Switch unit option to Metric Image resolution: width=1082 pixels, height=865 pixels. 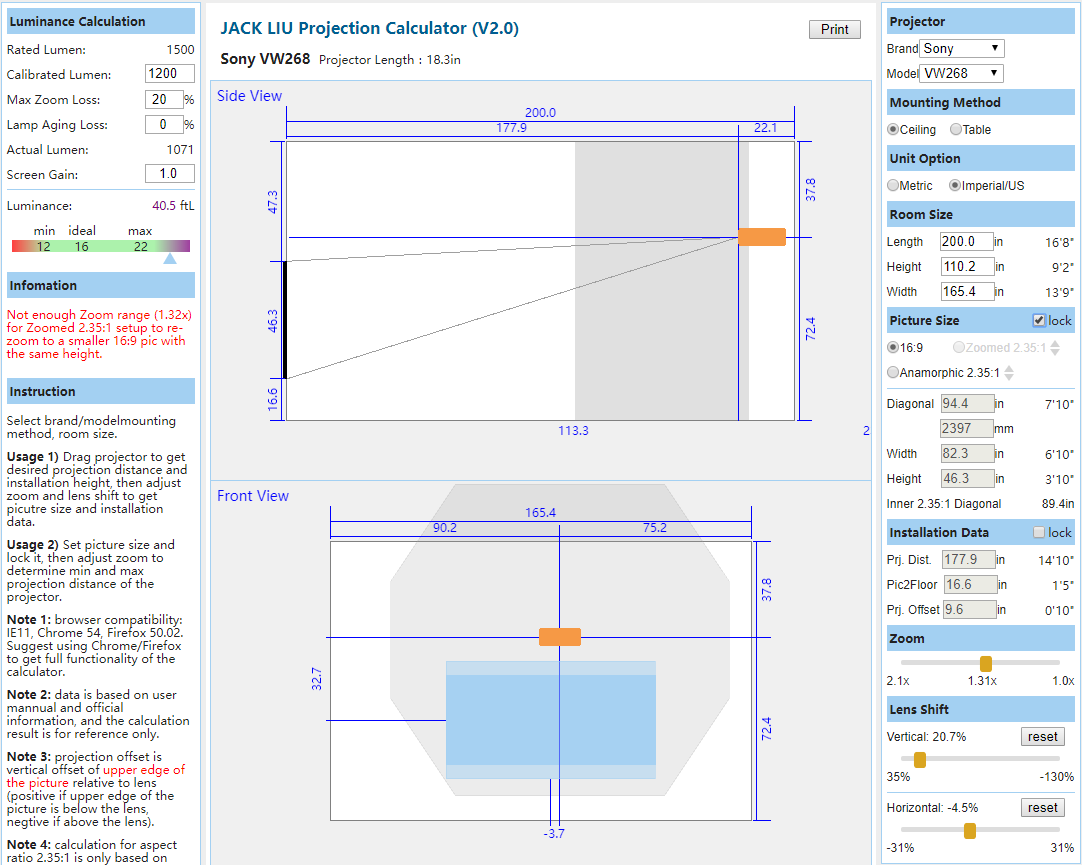point(891,185)
